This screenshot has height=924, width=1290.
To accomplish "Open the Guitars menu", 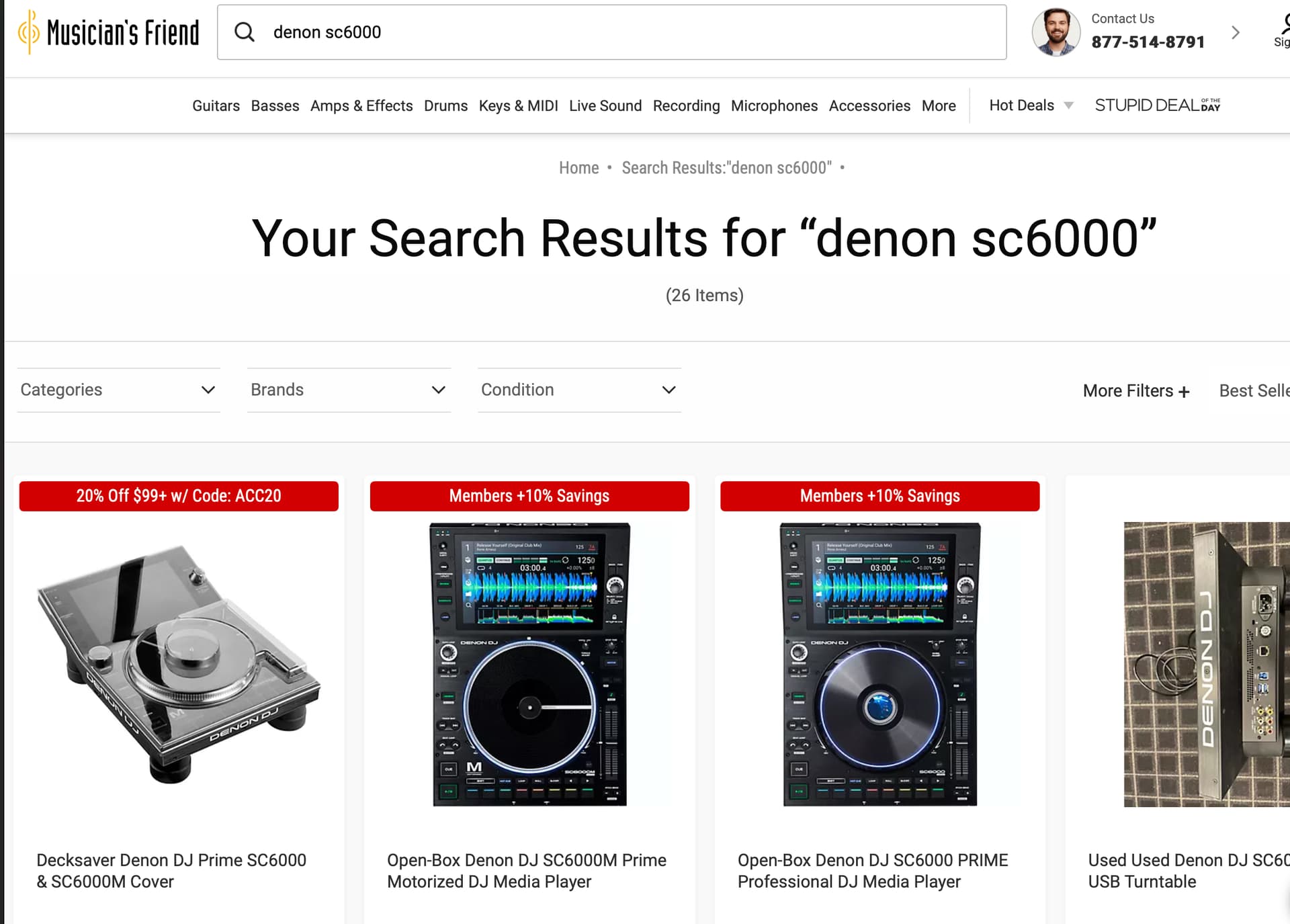I will (x=216, y=106).
